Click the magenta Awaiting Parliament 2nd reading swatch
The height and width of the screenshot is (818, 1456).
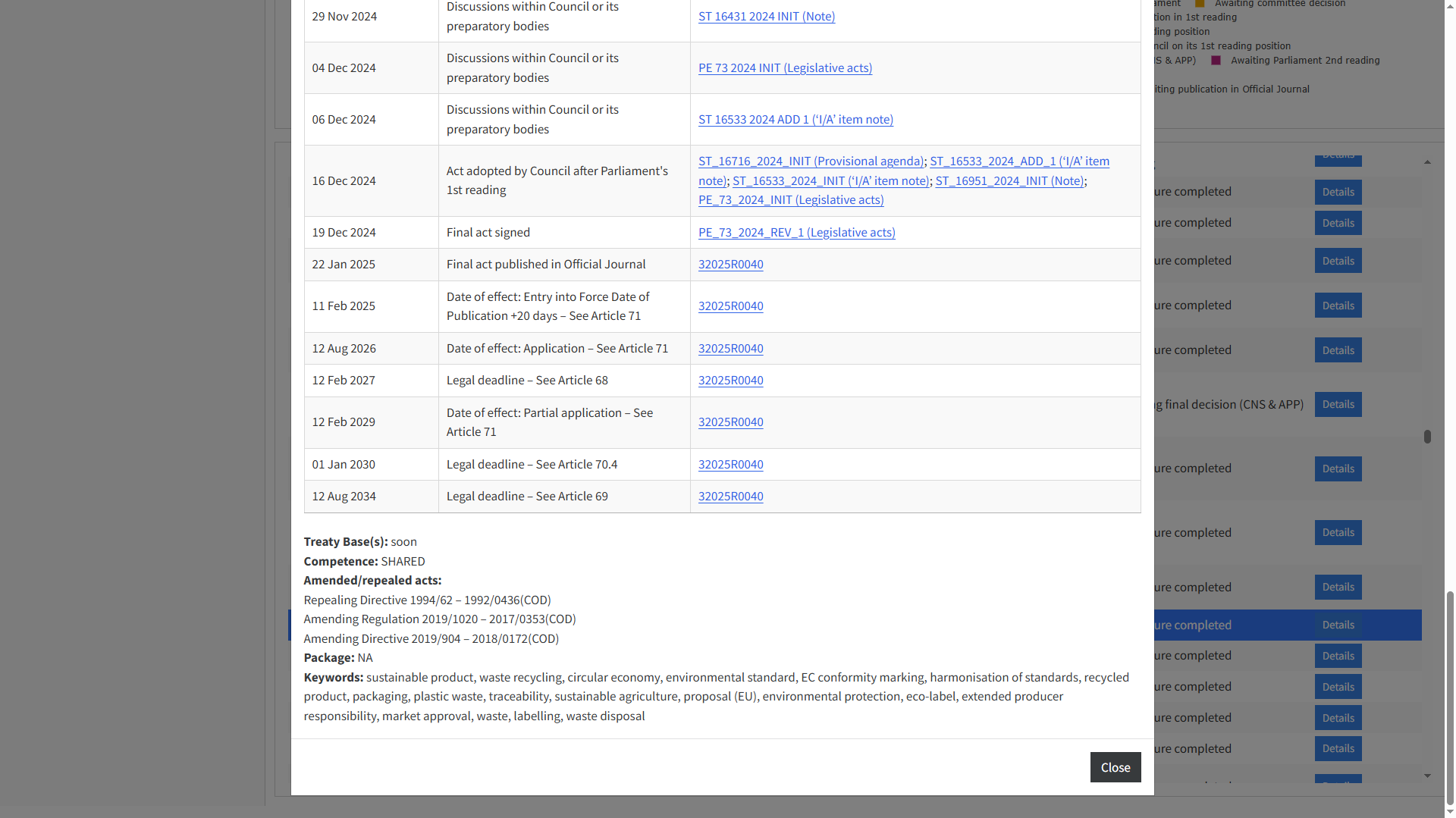pos(1216,61)
